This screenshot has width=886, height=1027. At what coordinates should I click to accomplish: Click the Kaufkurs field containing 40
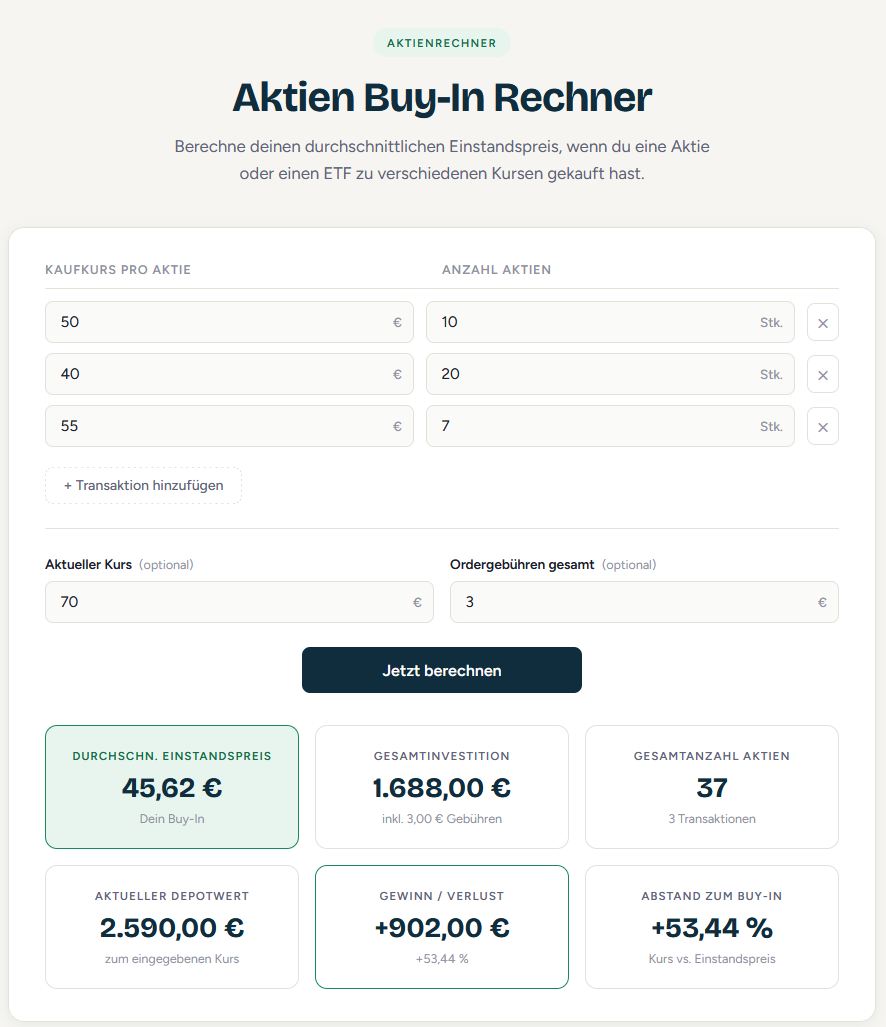229,374
